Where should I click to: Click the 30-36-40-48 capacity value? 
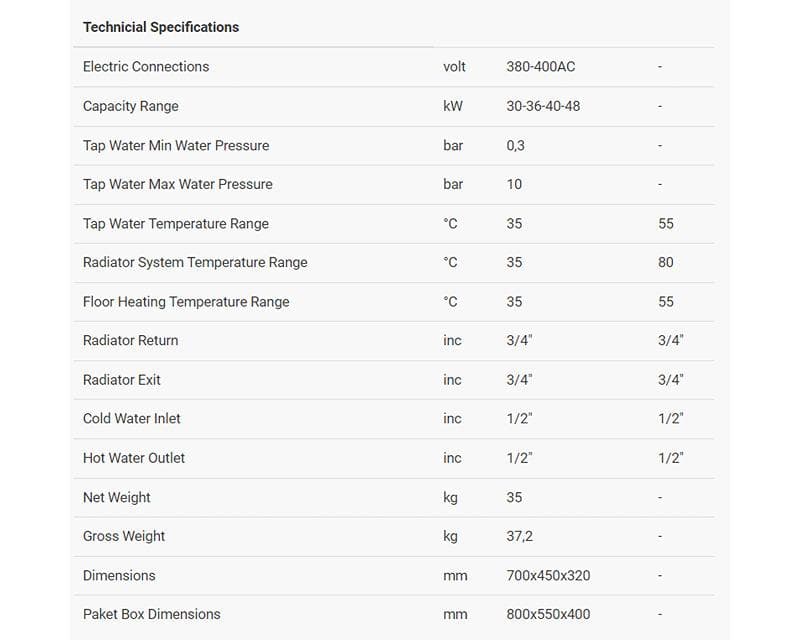point(543,106)
